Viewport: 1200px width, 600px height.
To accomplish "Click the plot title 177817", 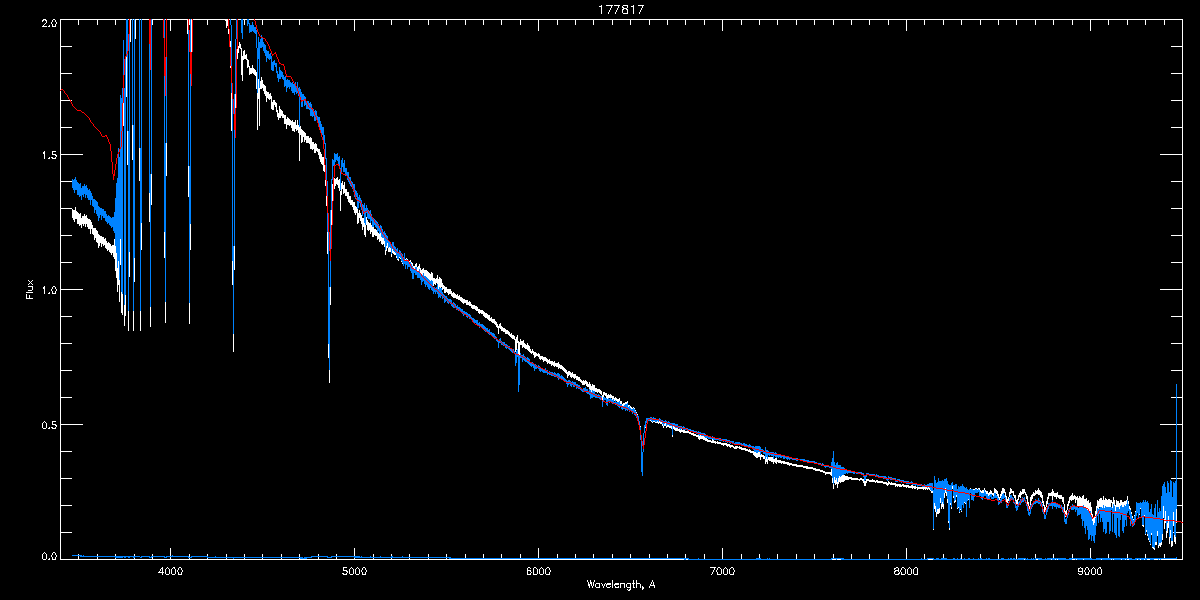I will pyautogui.click(x=620, y=10).
